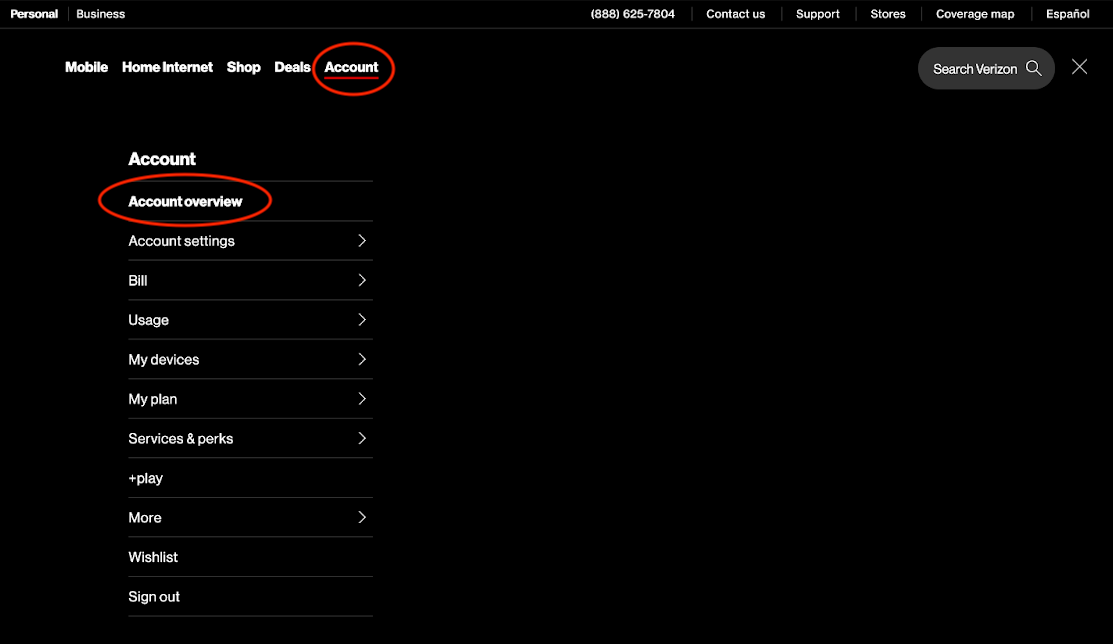This screenshot has width=1113, height=644.
Task: Open the More entry
Action: pos(251,518)
